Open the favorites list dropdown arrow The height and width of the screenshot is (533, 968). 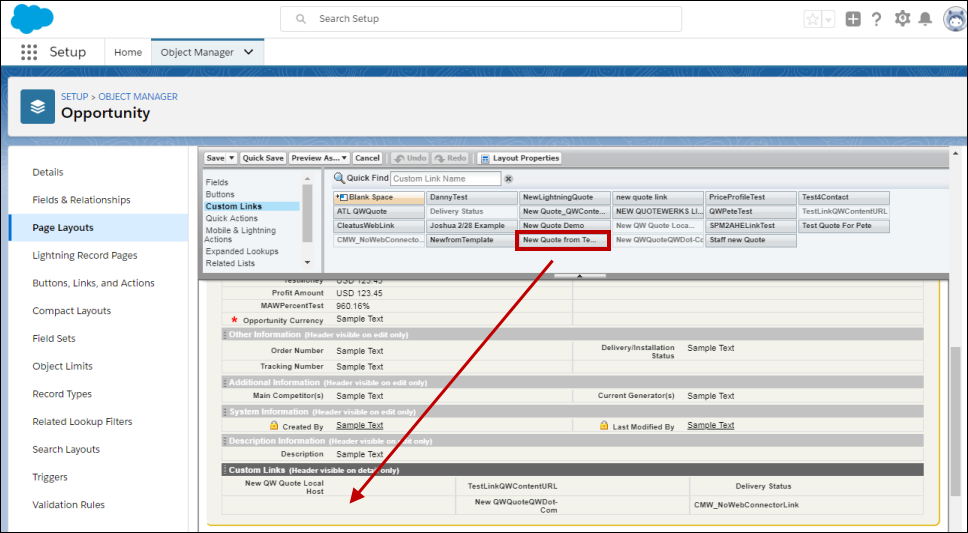(x=829, y=20)
